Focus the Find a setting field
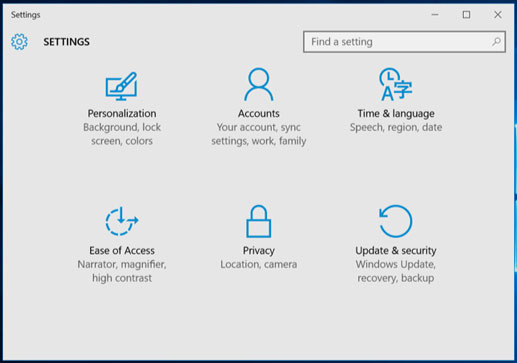 tap(404, 42)
